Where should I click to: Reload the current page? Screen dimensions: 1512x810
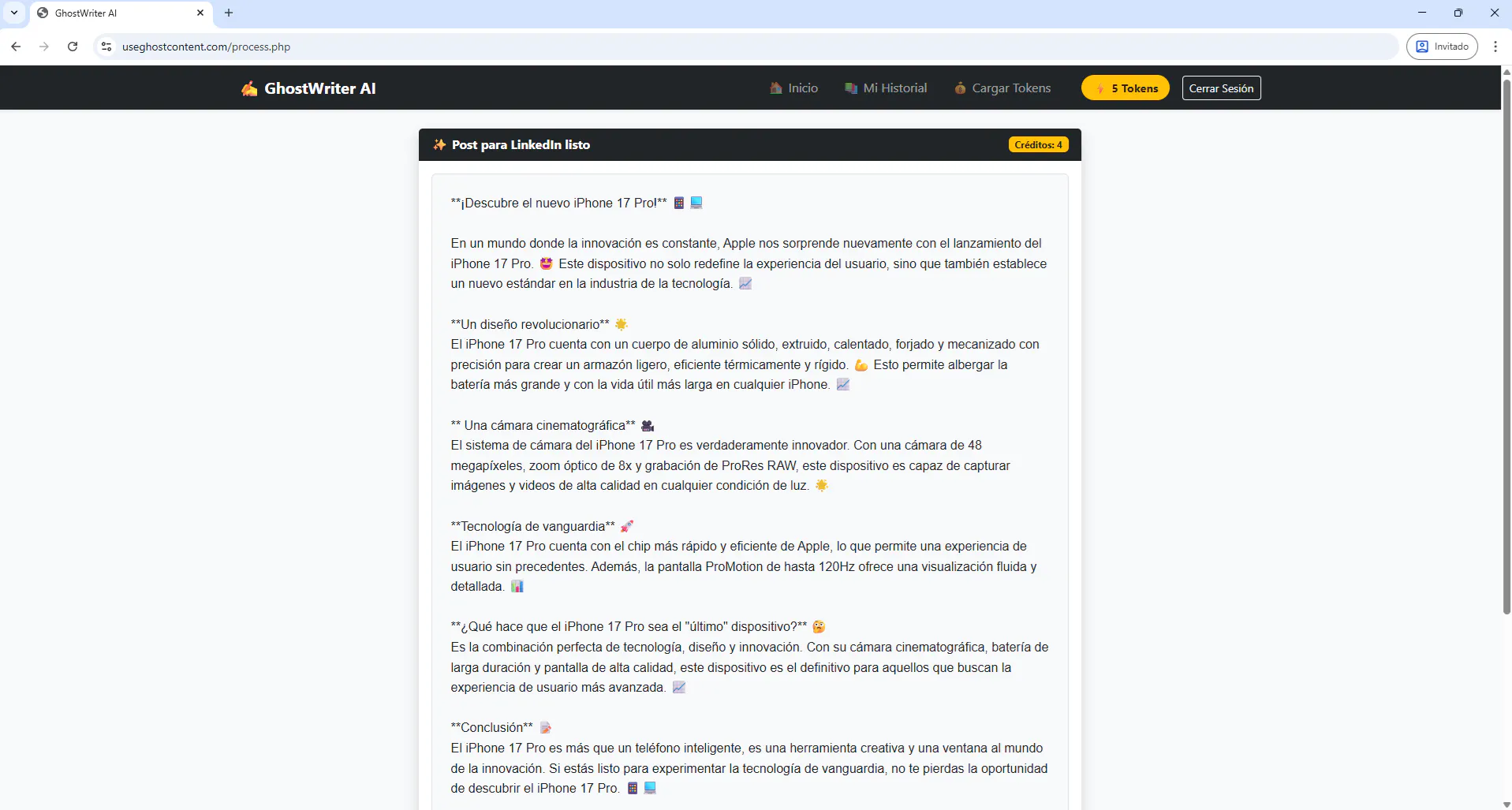pos(73,47)
